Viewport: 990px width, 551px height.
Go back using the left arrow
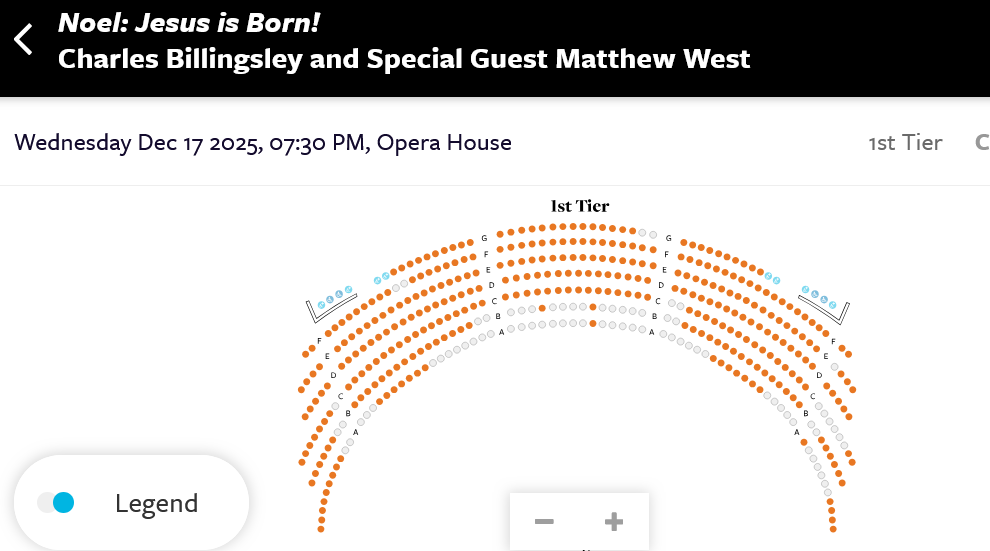(24, 40)
